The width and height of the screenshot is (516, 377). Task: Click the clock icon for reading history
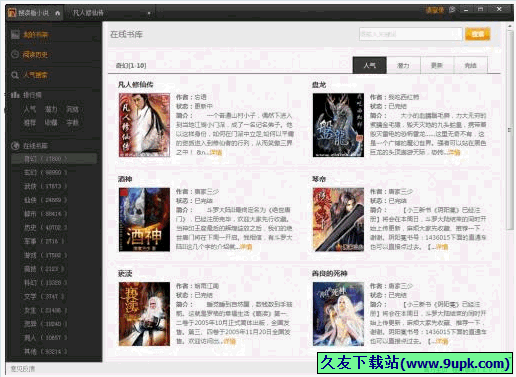(15, 54)
